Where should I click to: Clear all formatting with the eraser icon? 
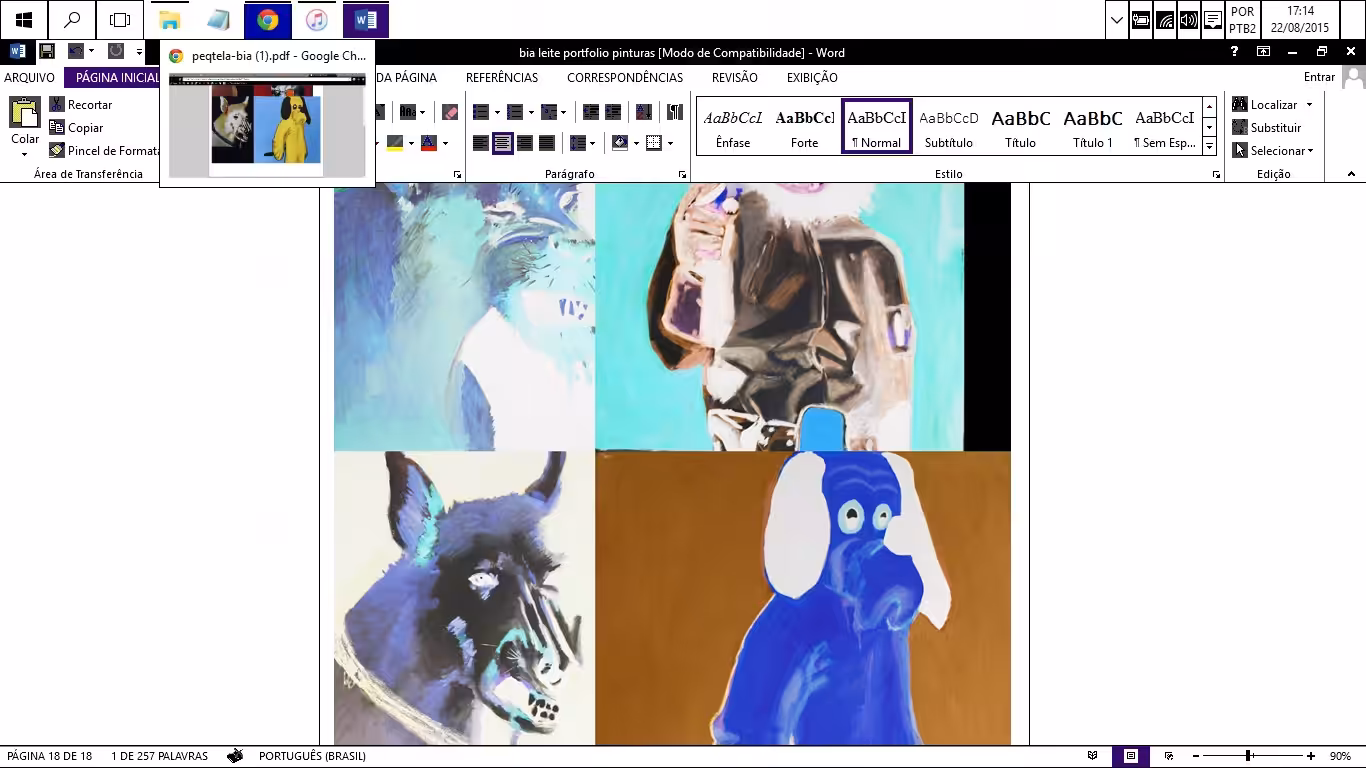(x=450, y=112)
